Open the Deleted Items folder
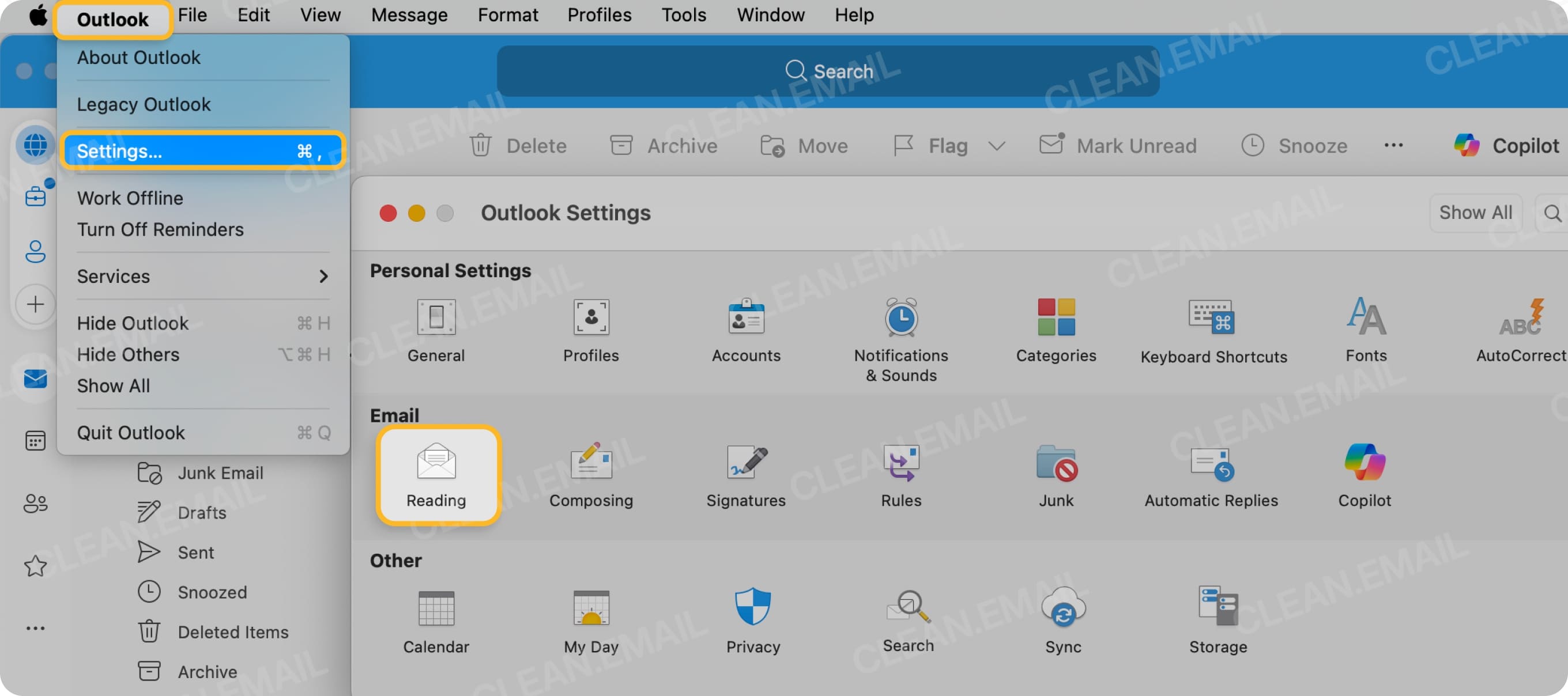 [x=233, y=631]
